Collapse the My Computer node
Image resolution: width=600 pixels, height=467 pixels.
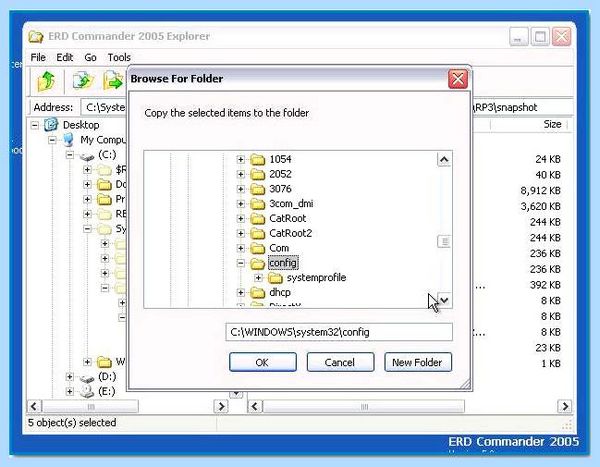[x=52, y=140]
